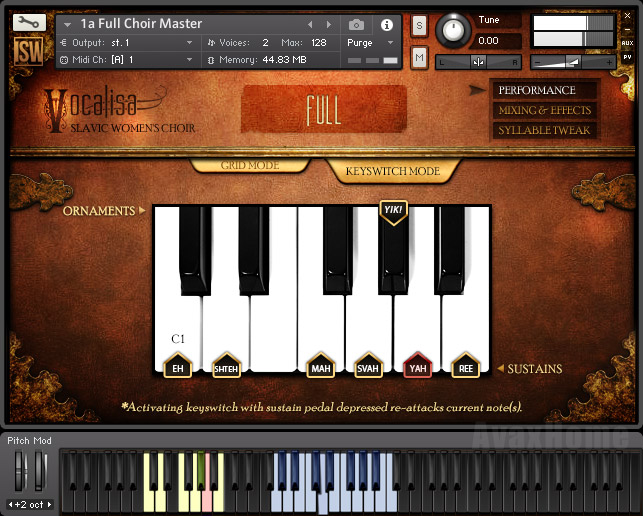Select the Keyswitch Mode tab
Screen dimensions: 643x516
[392, 171]
